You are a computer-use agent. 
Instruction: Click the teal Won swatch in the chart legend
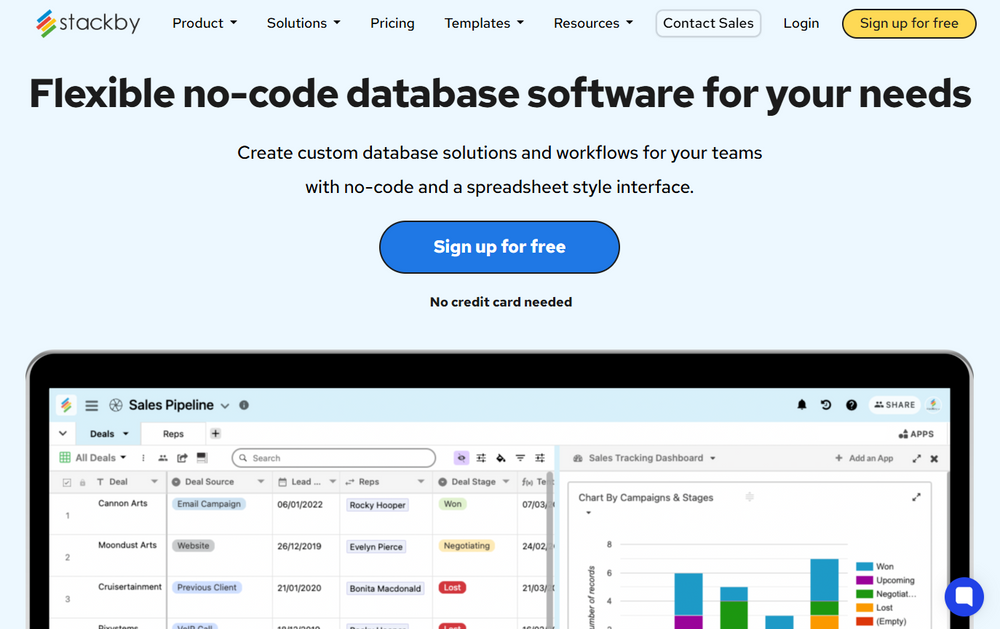pyautogui.click(x=866, y=565)
